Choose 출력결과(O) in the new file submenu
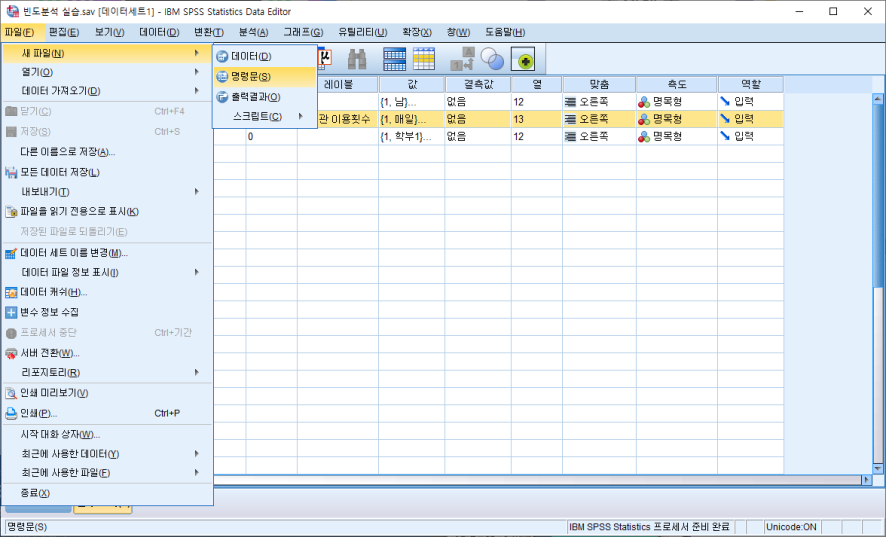Viewport: 886px width, 537px height. 264,97
